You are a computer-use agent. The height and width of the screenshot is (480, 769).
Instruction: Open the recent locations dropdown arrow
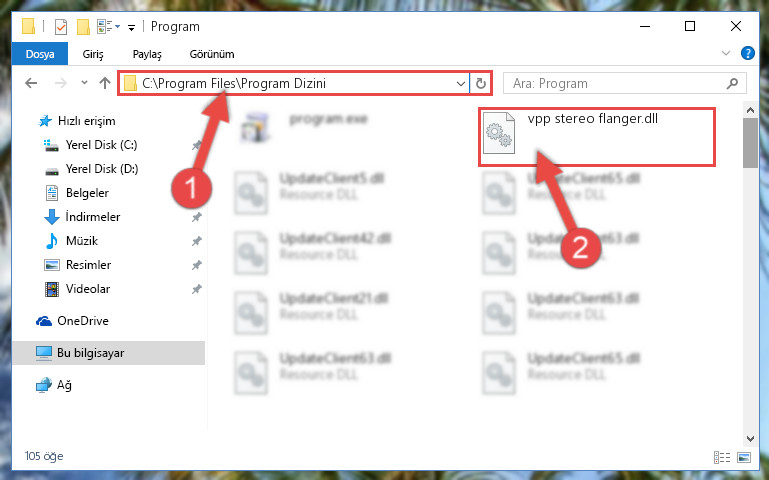84,83
